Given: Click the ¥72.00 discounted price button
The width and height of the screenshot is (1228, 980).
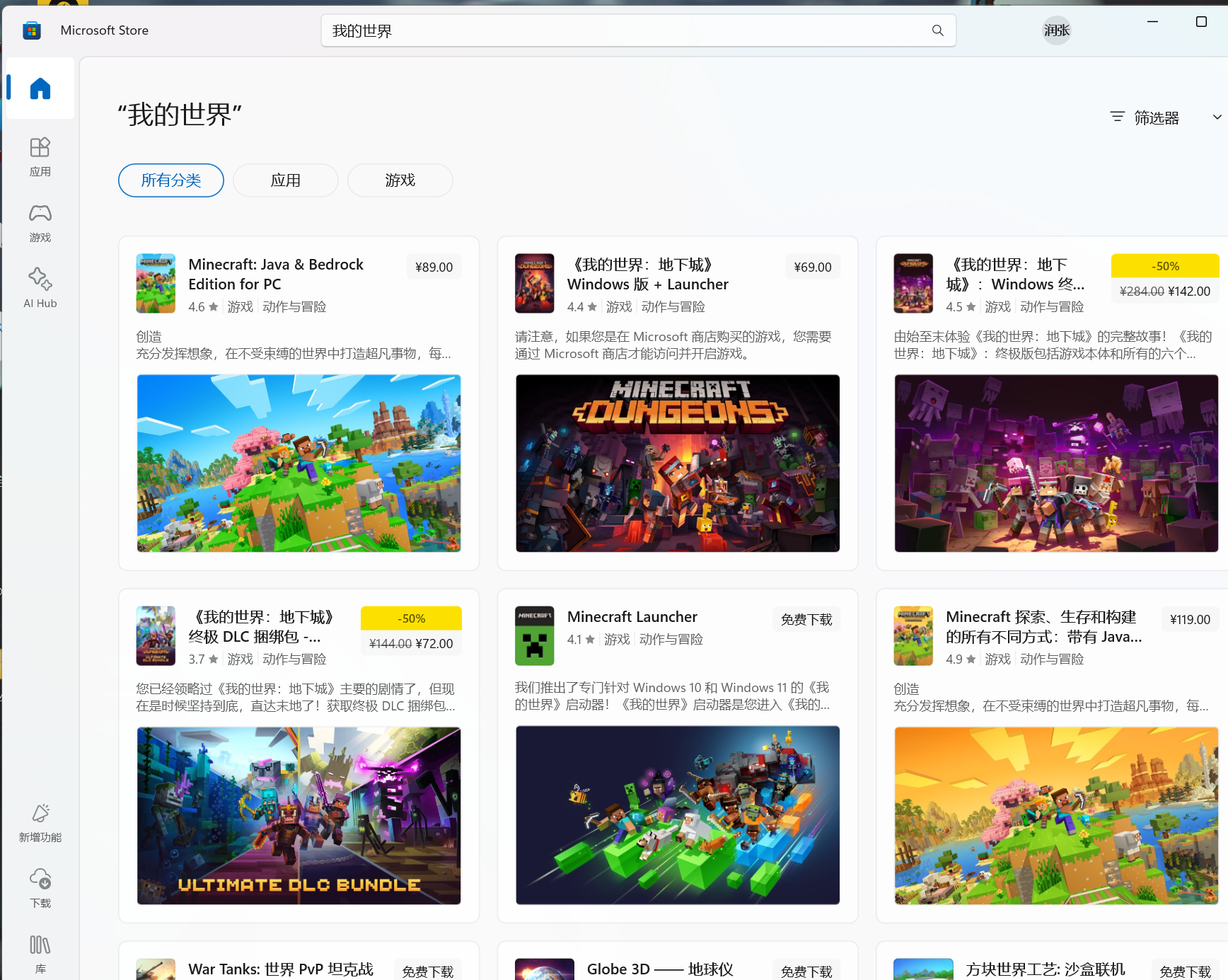Looking at the screenshot, I should (411, 643).
